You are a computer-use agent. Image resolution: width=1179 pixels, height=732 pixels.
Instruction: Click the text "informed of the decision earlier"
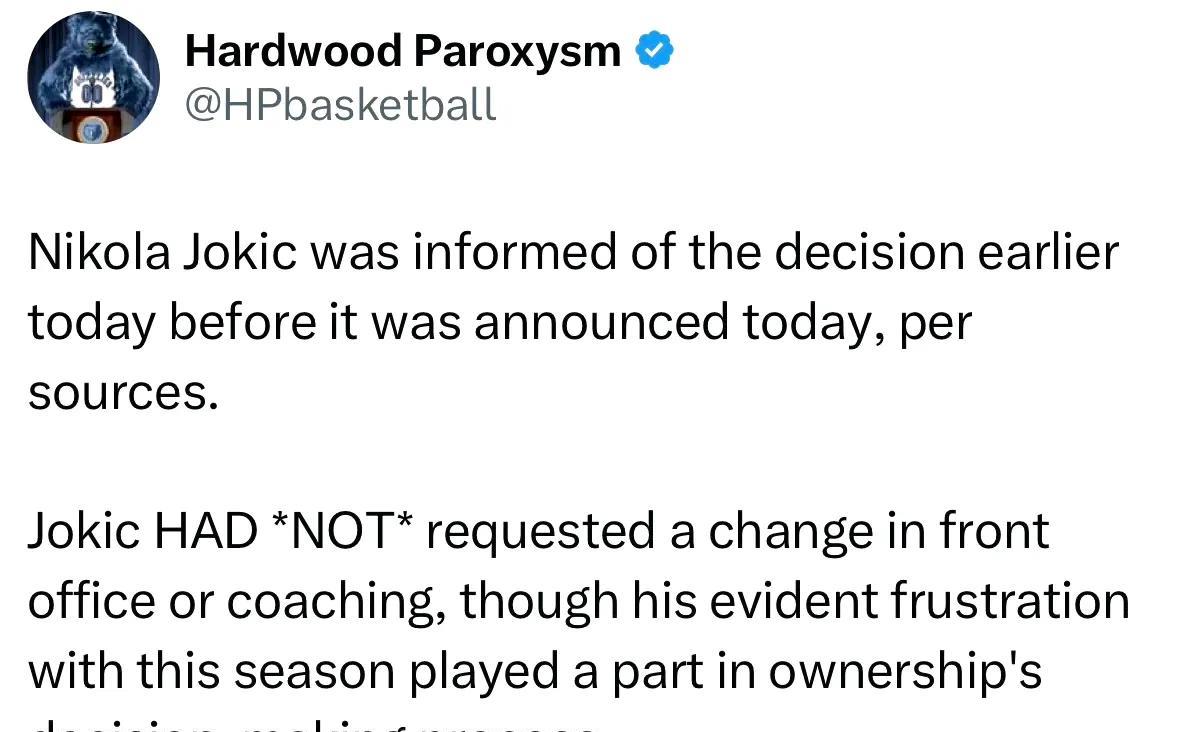(x=766, y=252)
